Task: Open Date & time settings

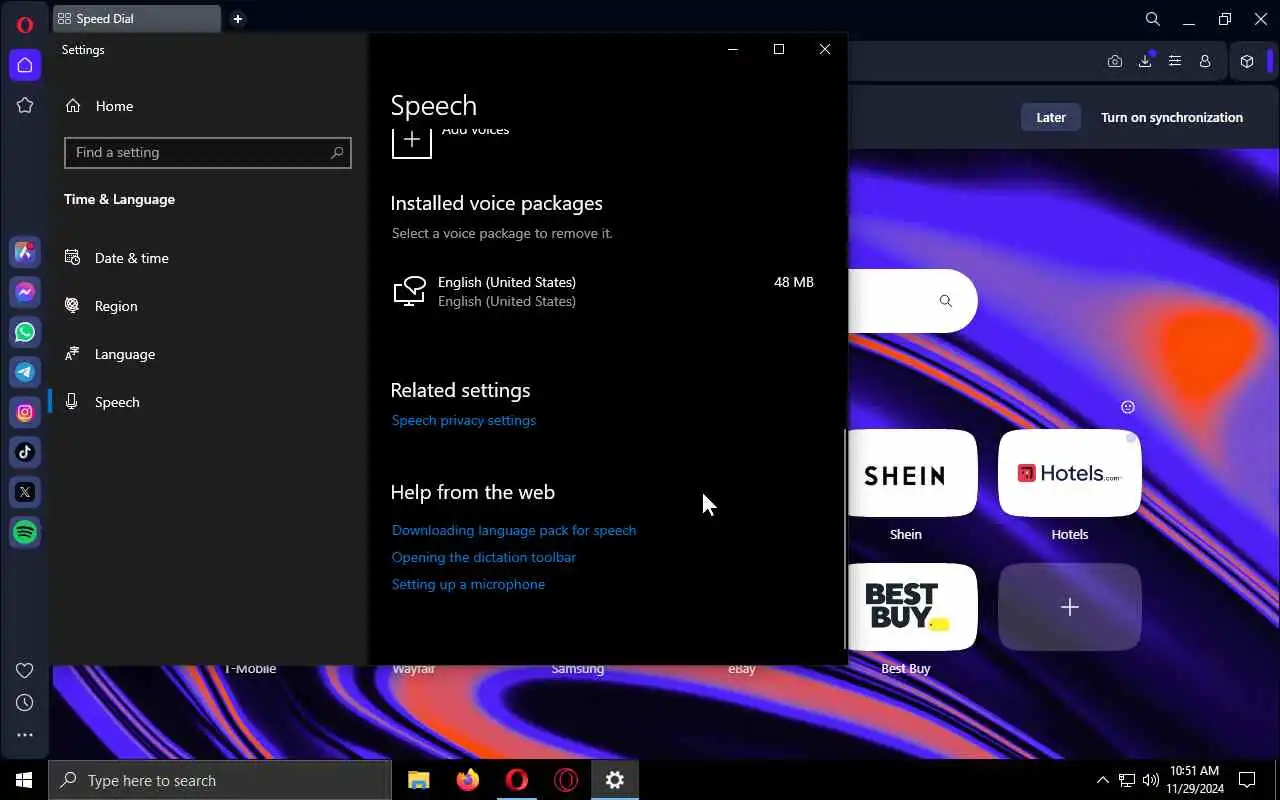Action: (x=210, y=258)
